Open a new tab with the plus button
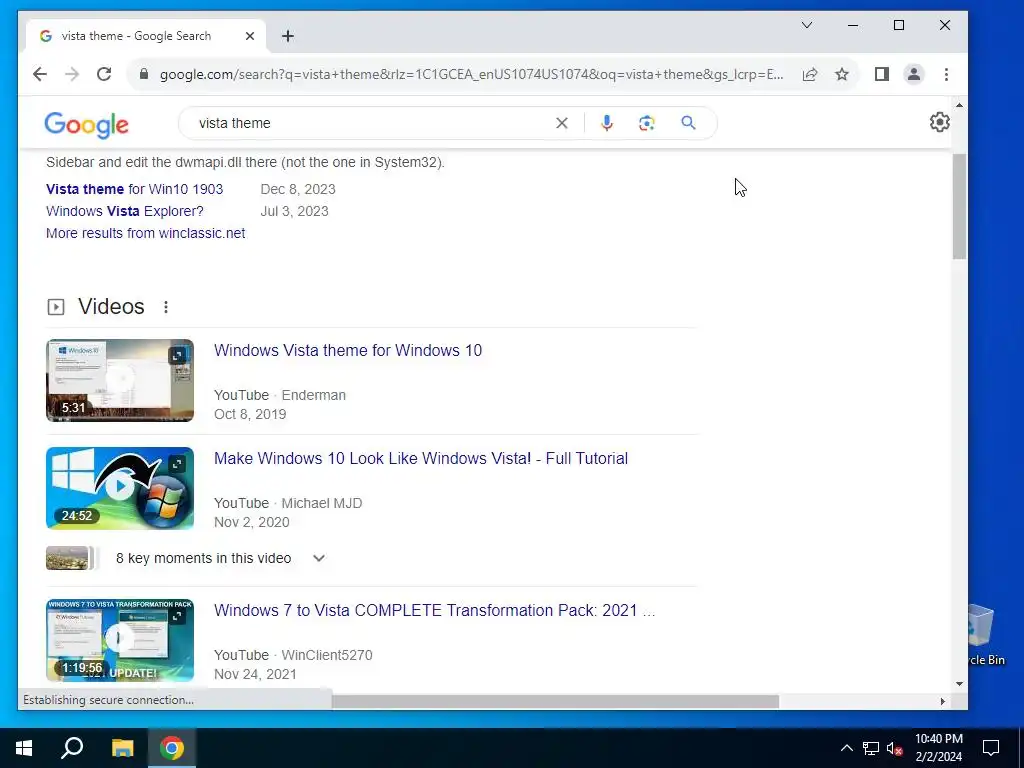 pos(288,36)
